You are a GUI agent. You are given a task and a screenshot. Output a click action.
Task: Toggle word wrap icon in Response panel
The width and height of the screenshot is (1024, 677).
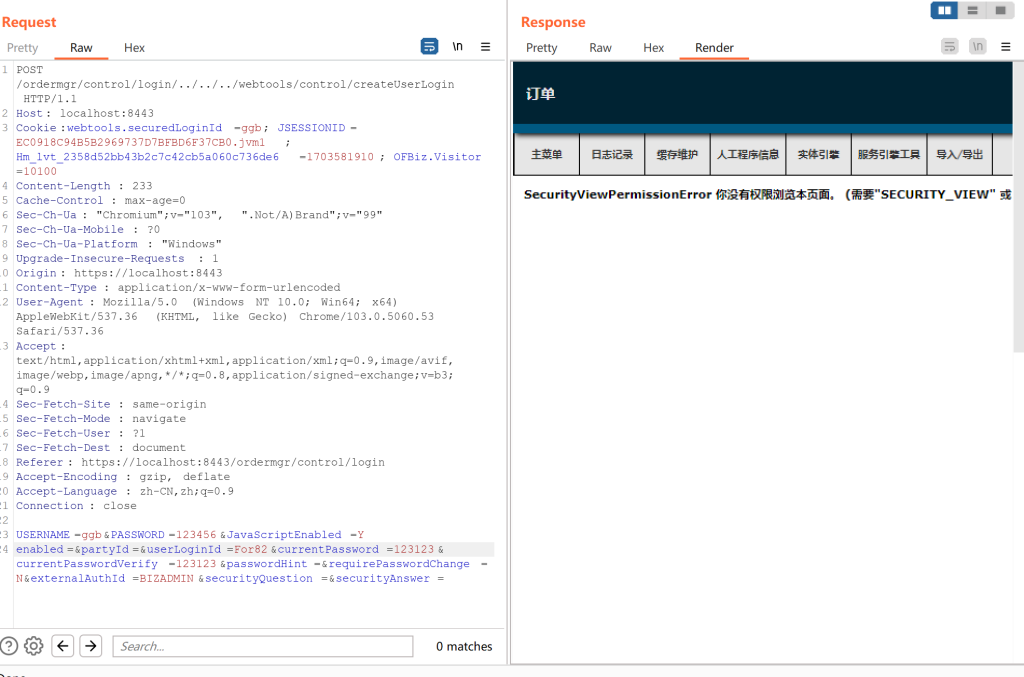pyautogui.click(x=949, y=46)
